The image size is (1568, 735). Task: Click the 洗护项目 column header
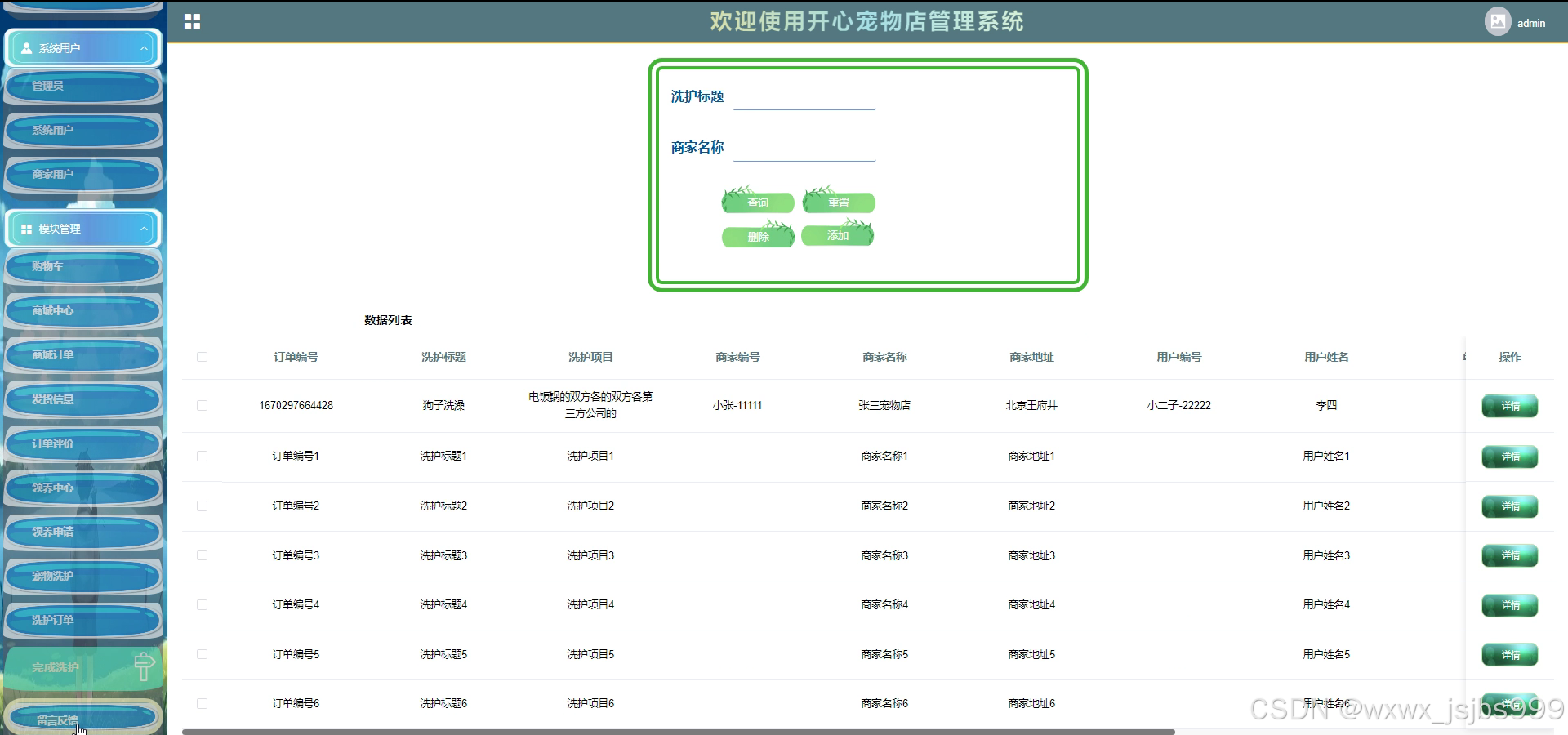(x=590, y=357)
